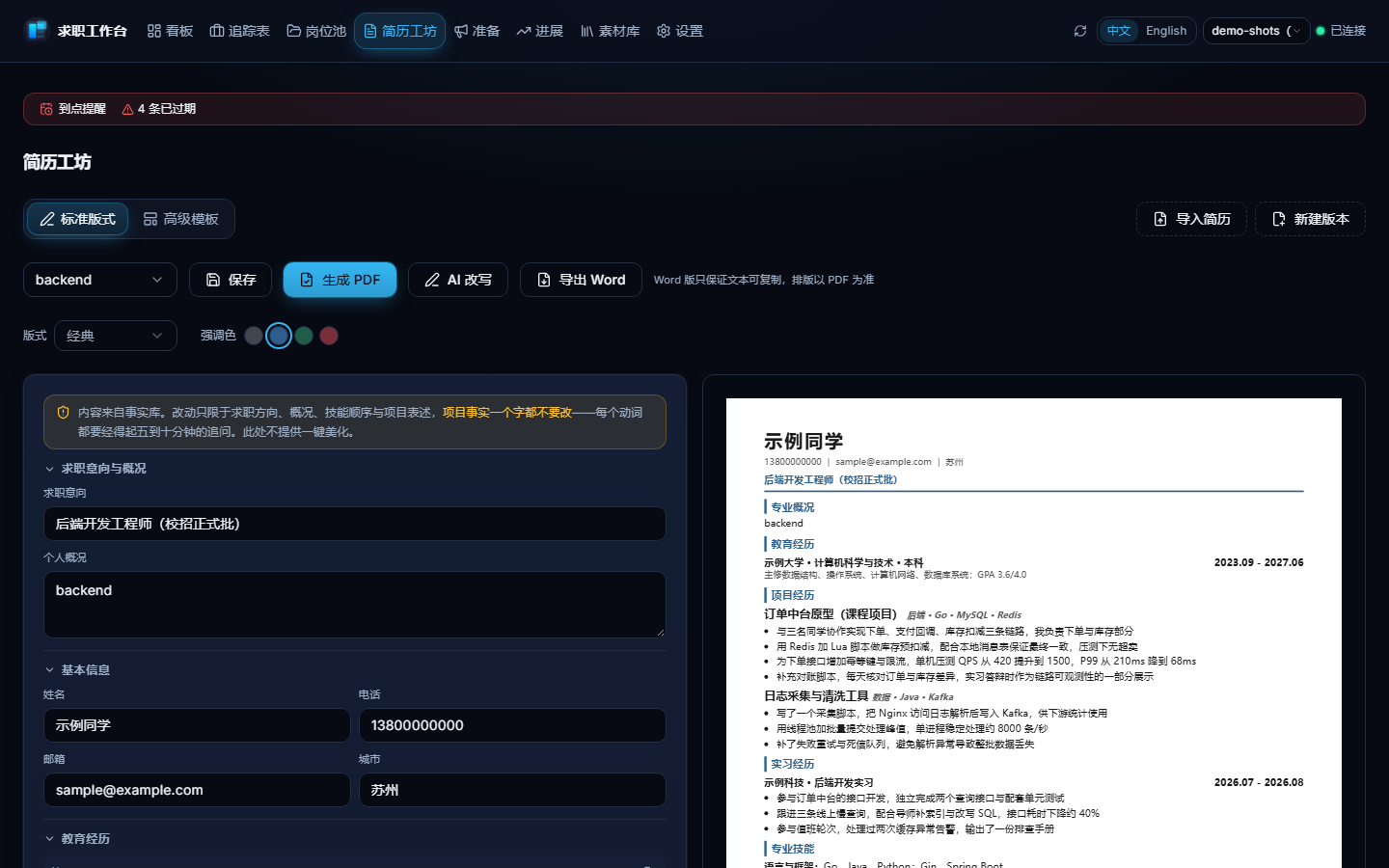Open the demo-shots profile dropdown
This screenshot has width=1389, height=868.
click(1256, 31)
